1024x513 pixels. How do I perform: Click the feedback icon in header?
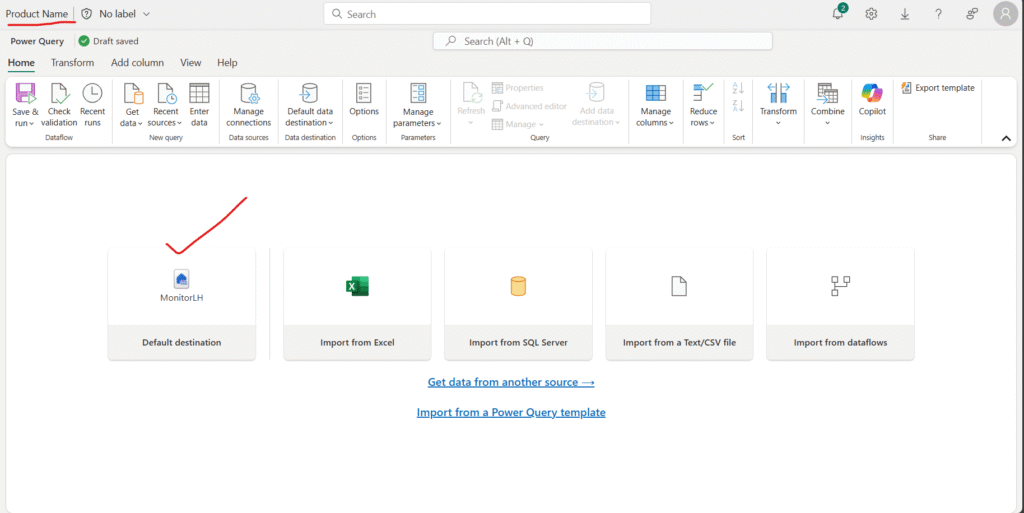tap(972, 14)
